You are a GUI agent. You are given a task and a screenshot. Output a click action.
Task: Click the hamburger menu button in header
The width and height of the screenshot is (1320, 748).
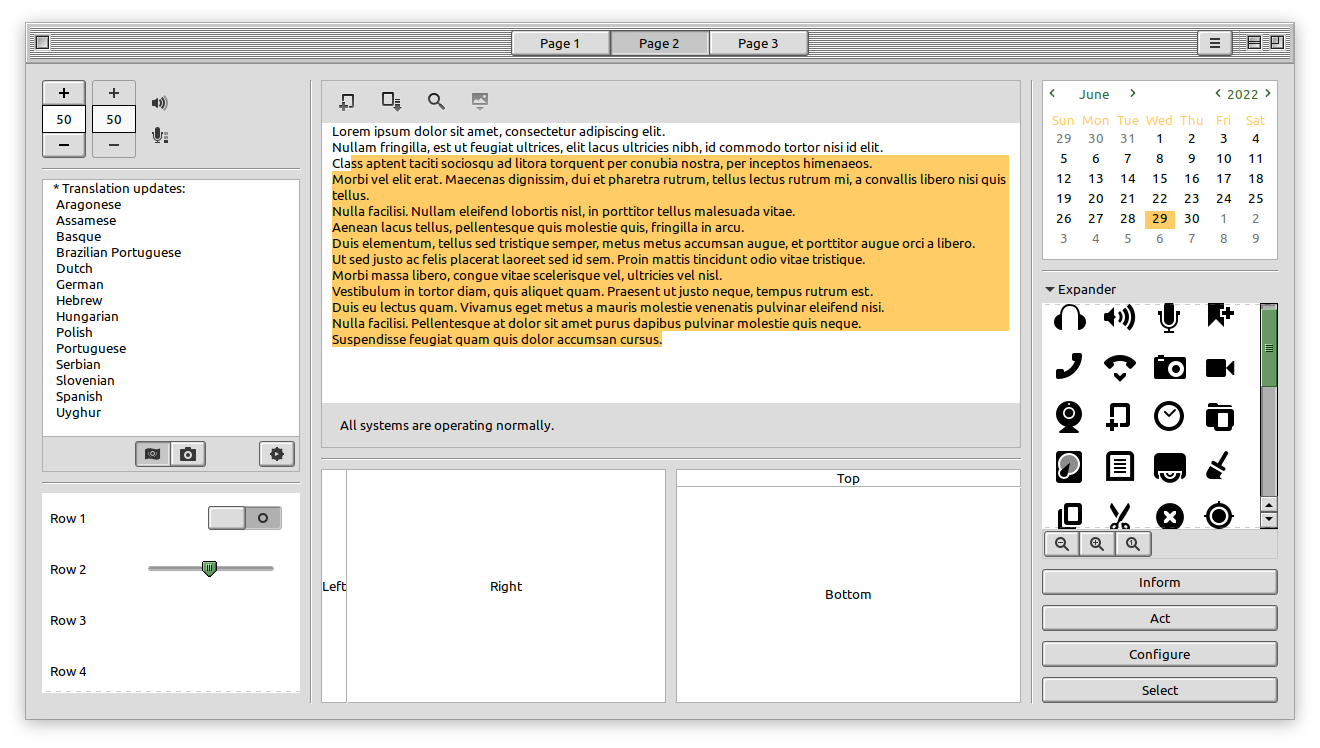click(1215, 43)
